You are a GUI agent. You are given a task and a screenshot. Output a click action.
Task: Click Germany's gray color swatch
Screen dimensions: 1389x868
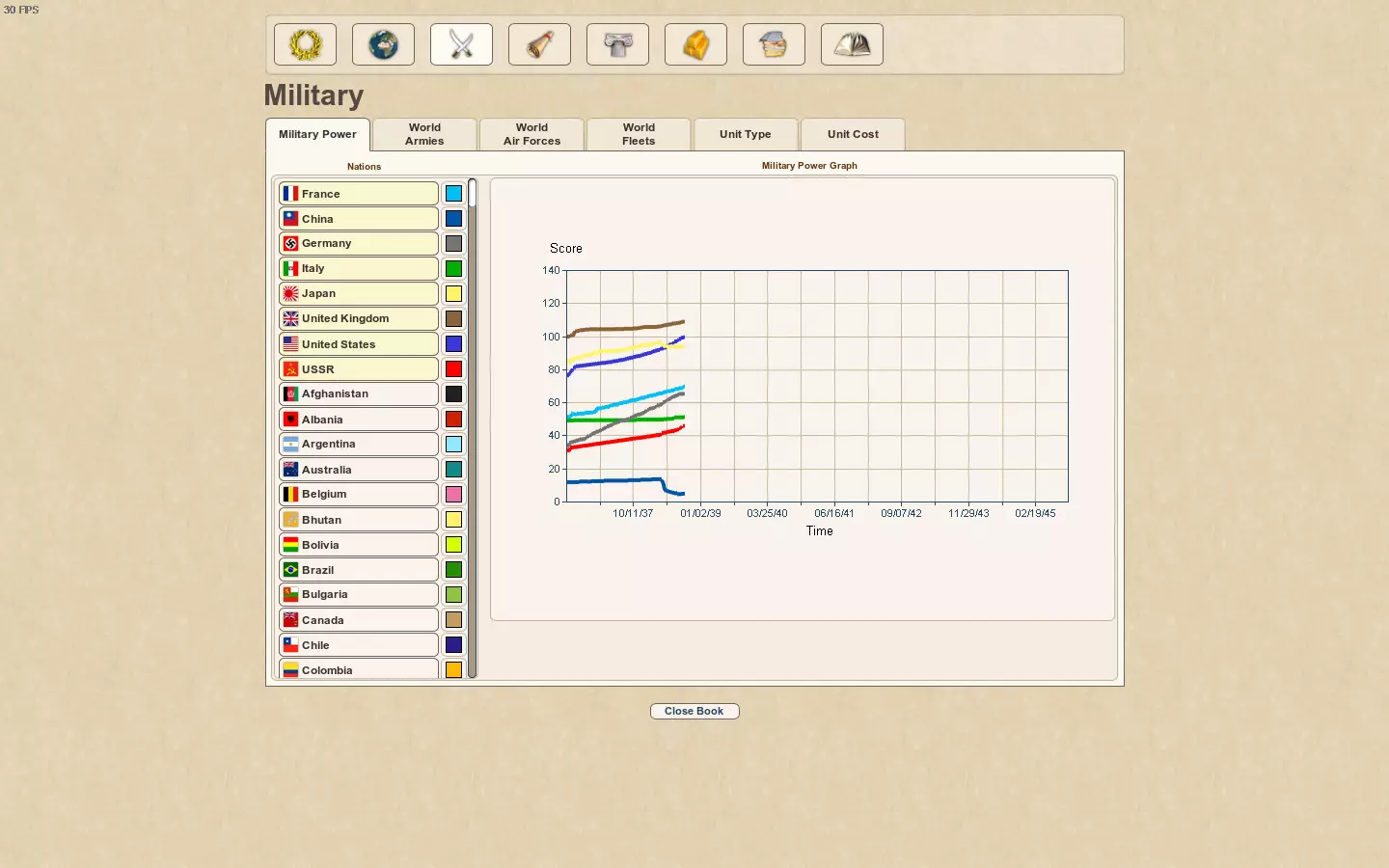[x=453, y=243]
